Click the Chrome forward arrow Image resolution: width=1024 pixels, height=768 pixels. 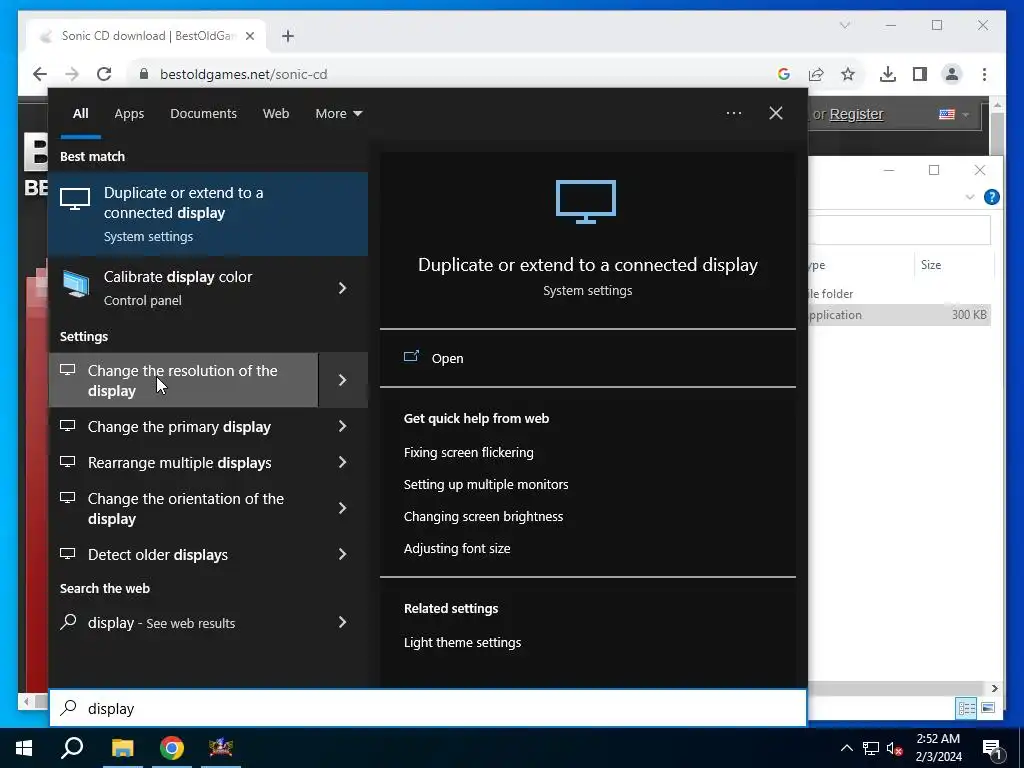(72, 74)
